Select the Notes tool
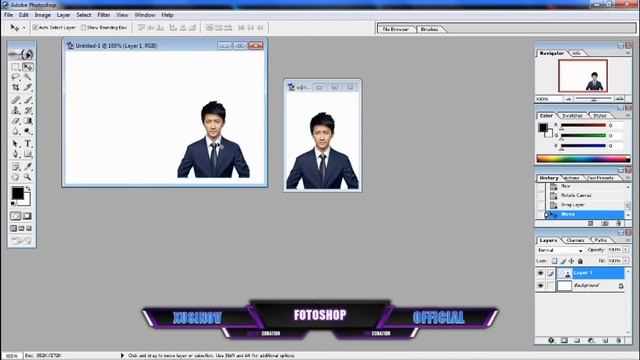 (x=16, y=167)
